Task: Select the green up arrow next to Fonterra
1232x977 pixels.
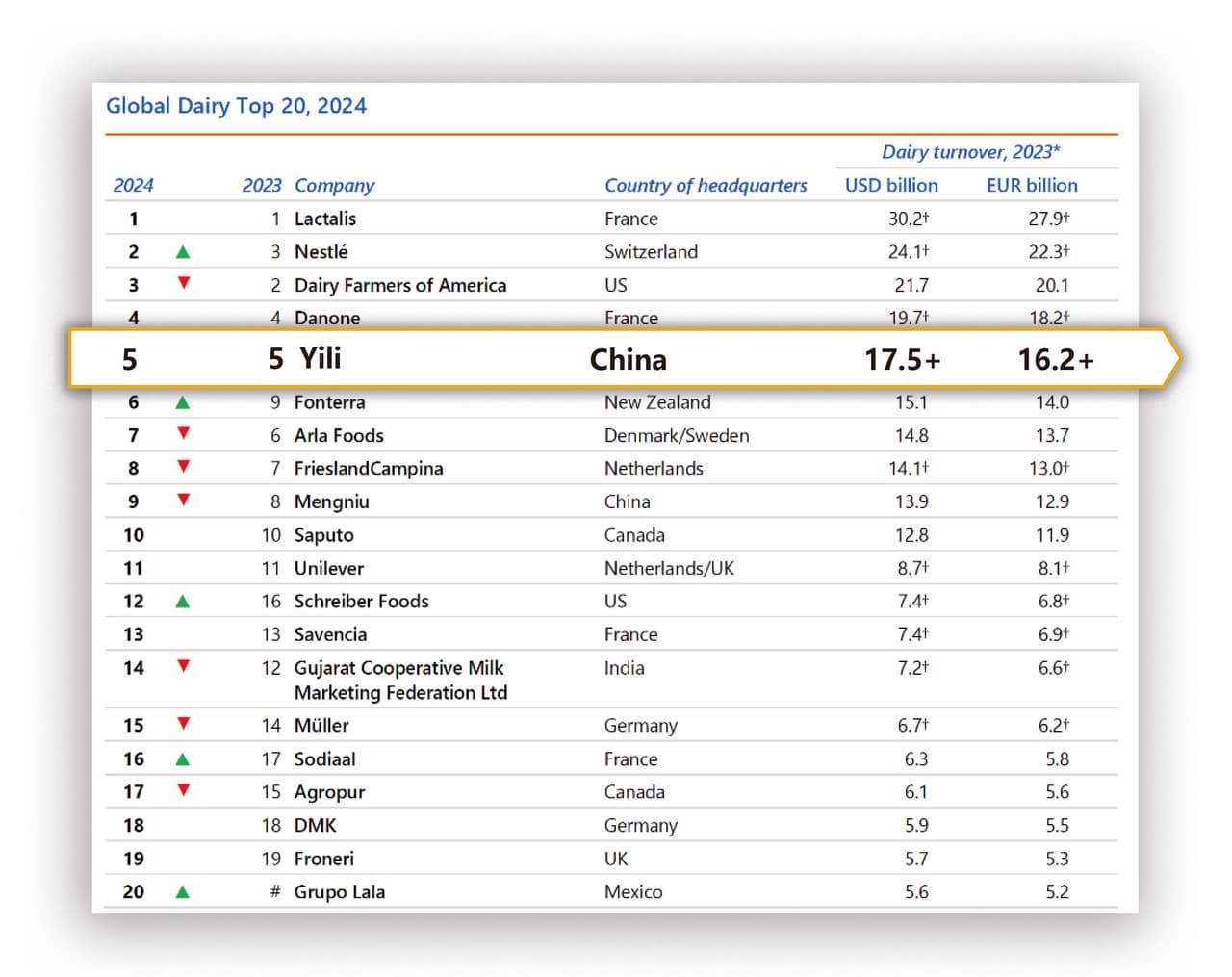Action: [x=183, y=402]
